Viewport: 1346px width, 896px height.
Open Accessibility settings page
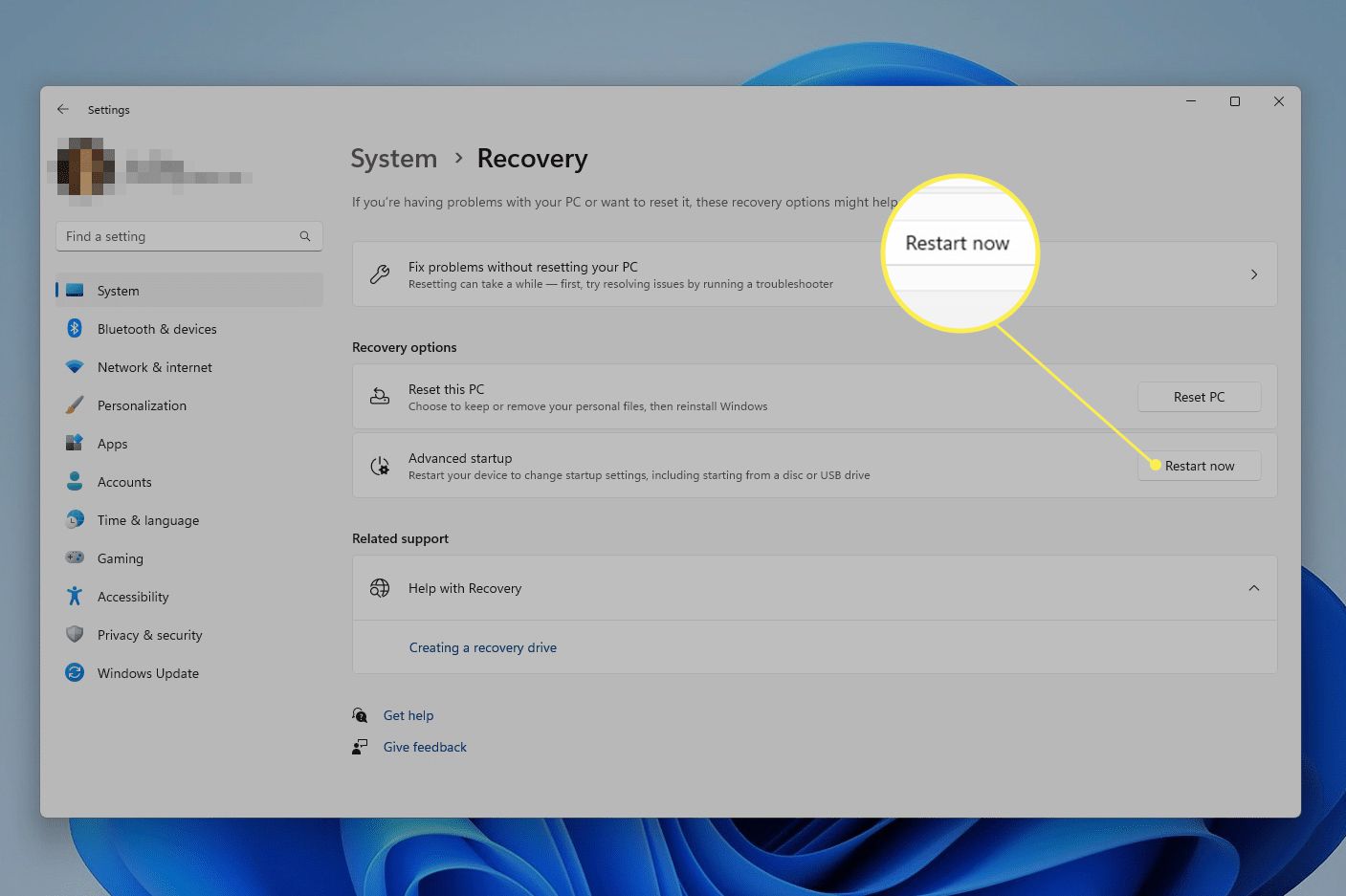(189, 597)
